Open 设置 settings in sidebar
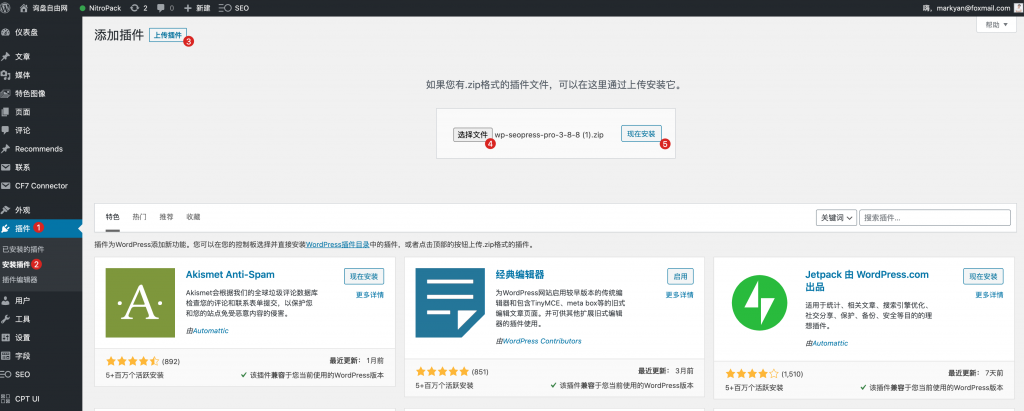The width and height of the screenshot is (1024, 411). [x=22, y=337]
